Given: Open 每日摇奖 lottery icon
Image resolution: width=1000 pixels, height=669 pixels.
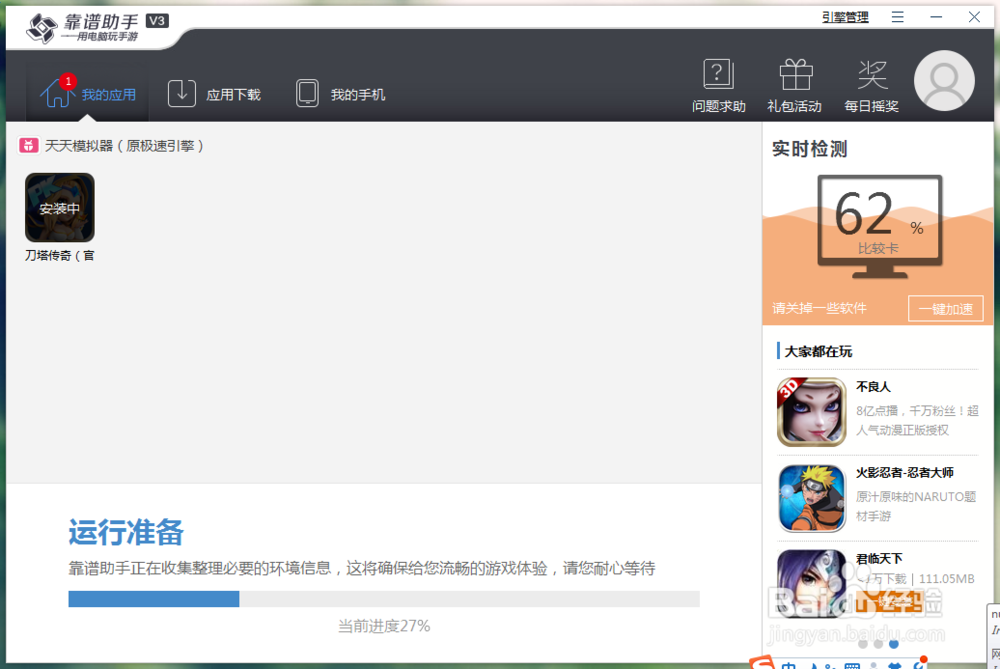Looking at the screenshot, I should [872, 75].
